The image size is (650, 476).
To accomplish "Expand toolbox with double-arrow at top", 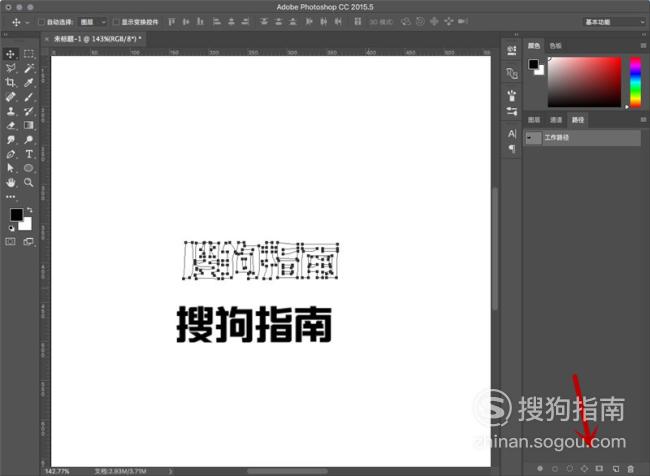I will pos(5,35).
